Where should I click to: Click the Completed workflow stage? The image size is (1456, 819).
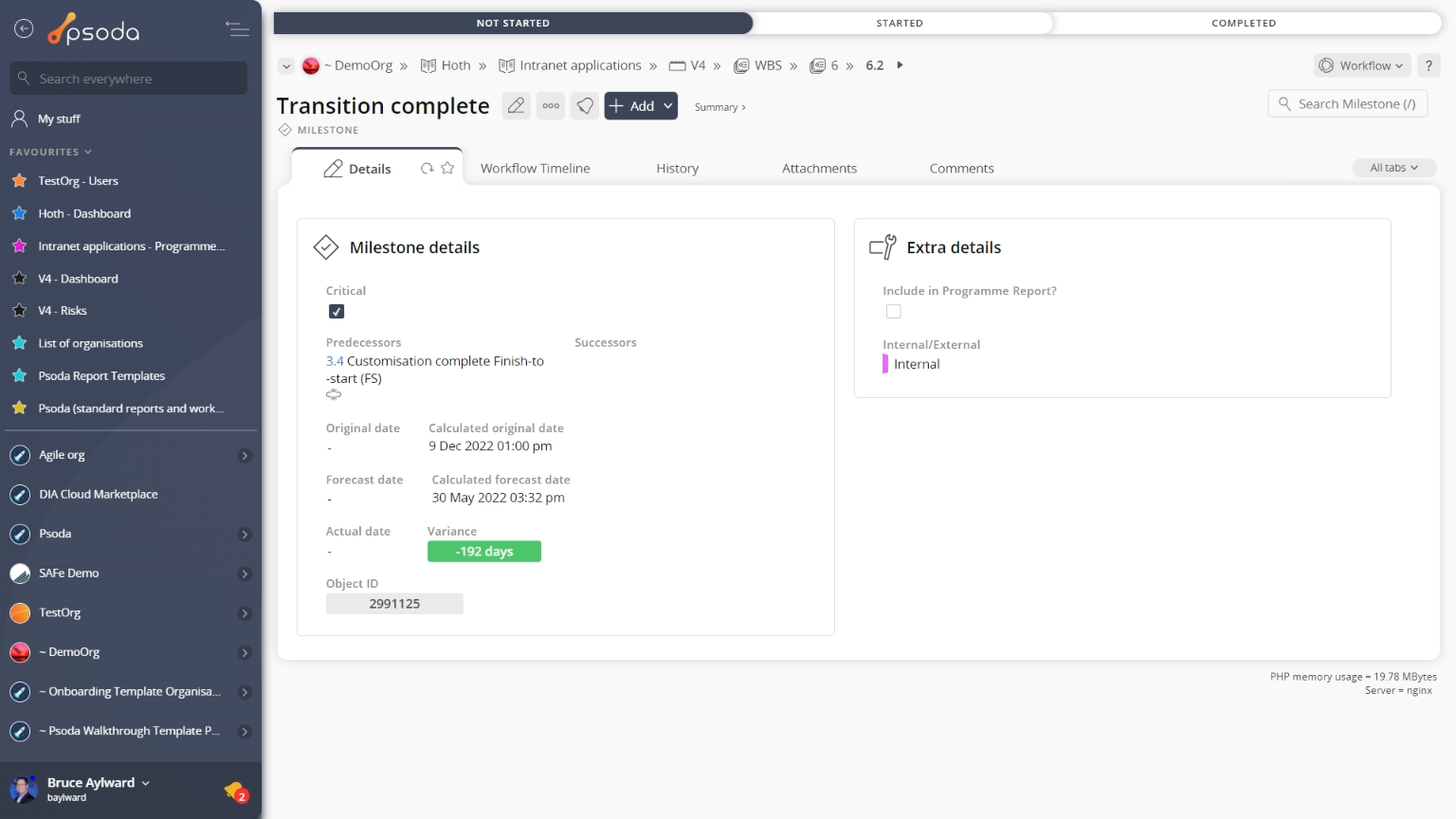1244,23
